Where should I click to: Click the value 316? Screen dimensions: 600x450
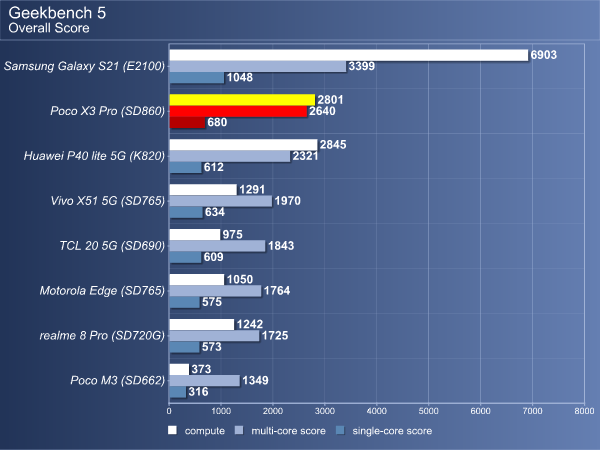pyautogui.click(x=198, y=392)
